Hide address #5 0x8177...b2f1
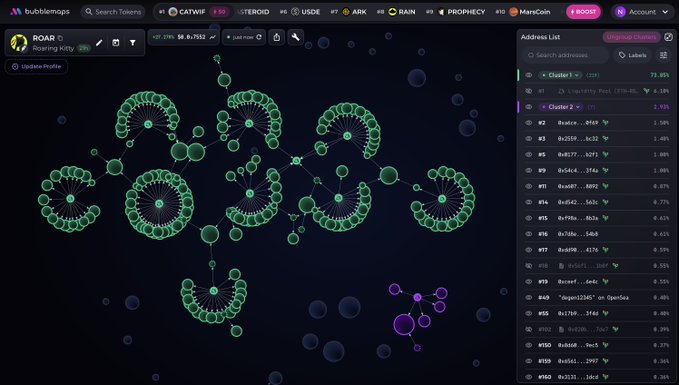This screenshot has width=679, height=385. coord(529,154)
